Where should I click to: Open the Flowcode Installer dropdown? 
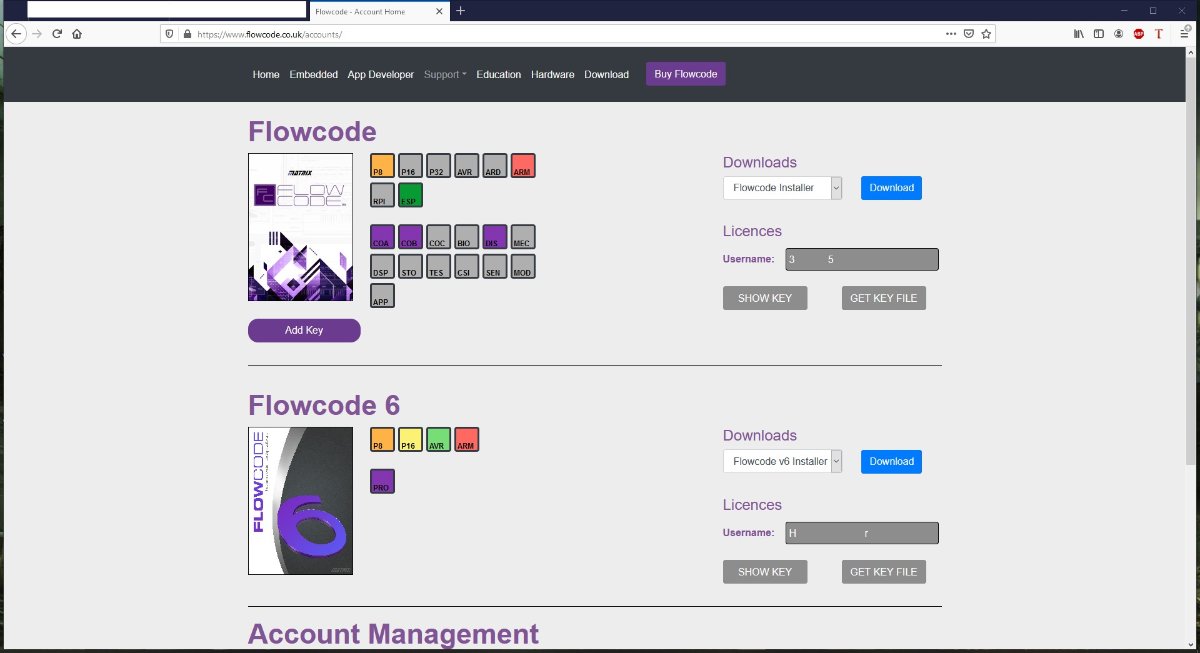click(783, 187)
